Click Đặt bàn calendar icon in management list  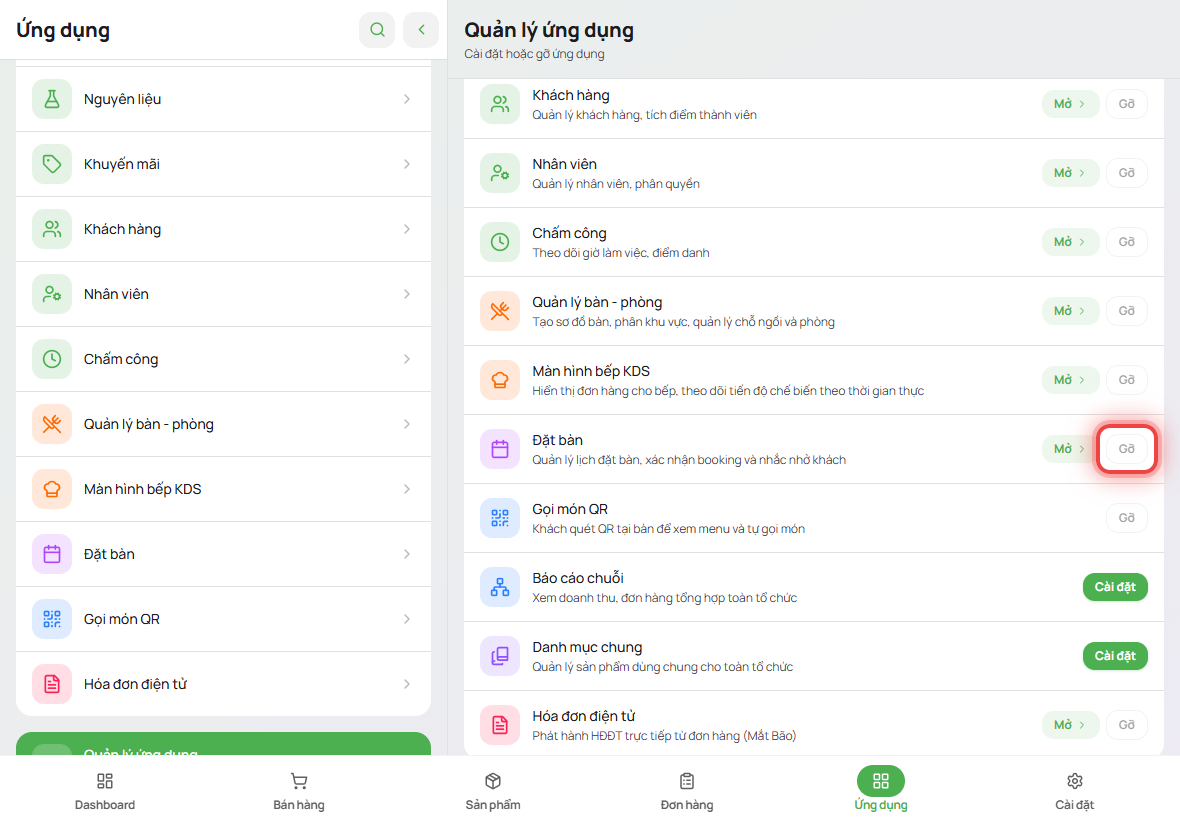coord(500,449)
